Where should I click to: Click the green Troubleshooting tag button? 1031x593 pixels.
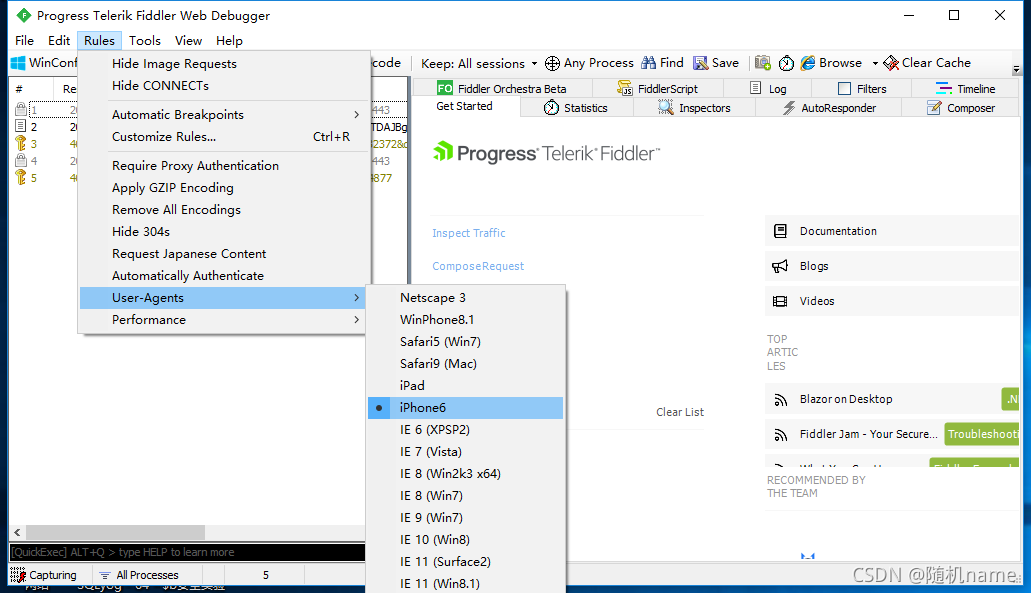coord(982,434)
